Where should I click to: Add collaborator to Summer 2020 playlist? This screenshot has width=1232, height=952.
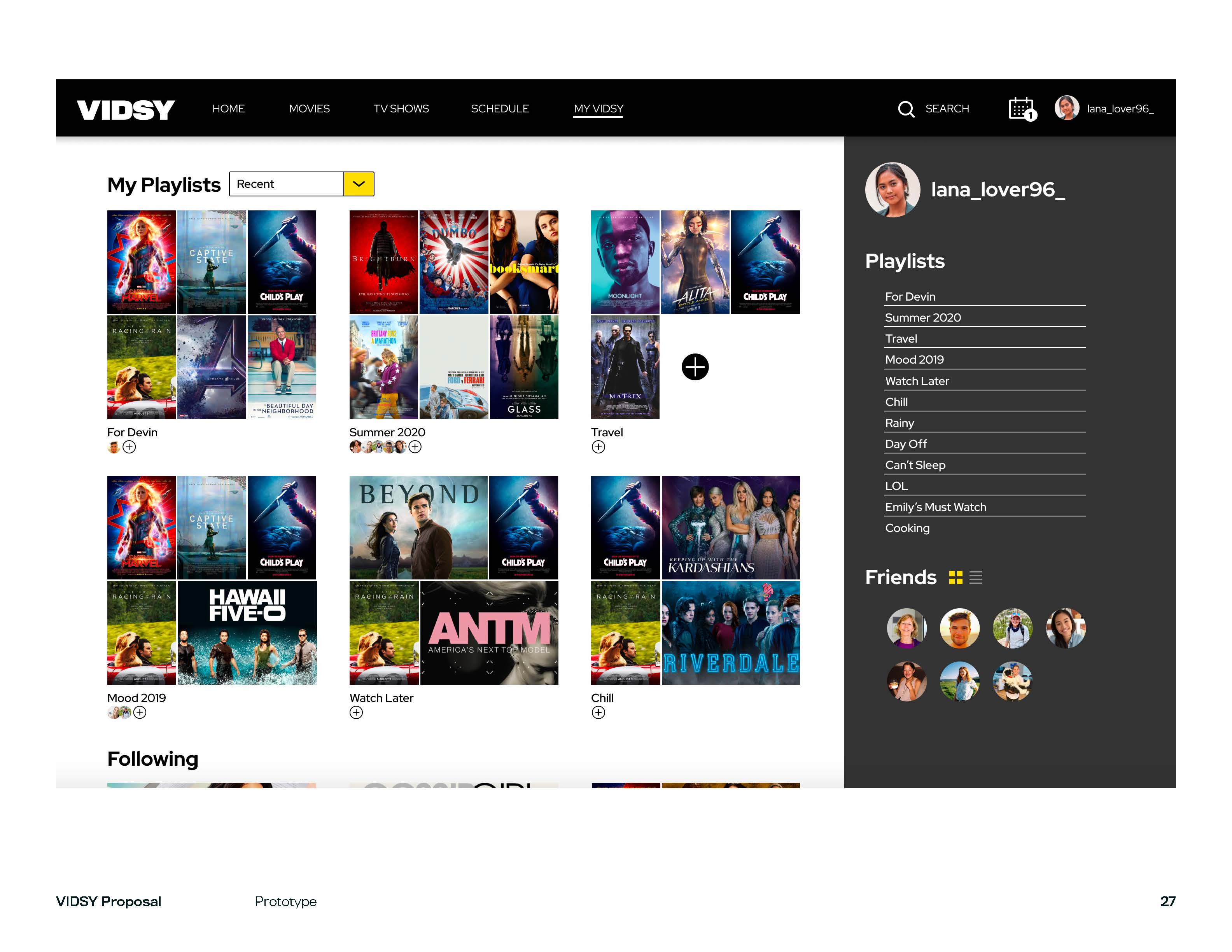(415, 447)
